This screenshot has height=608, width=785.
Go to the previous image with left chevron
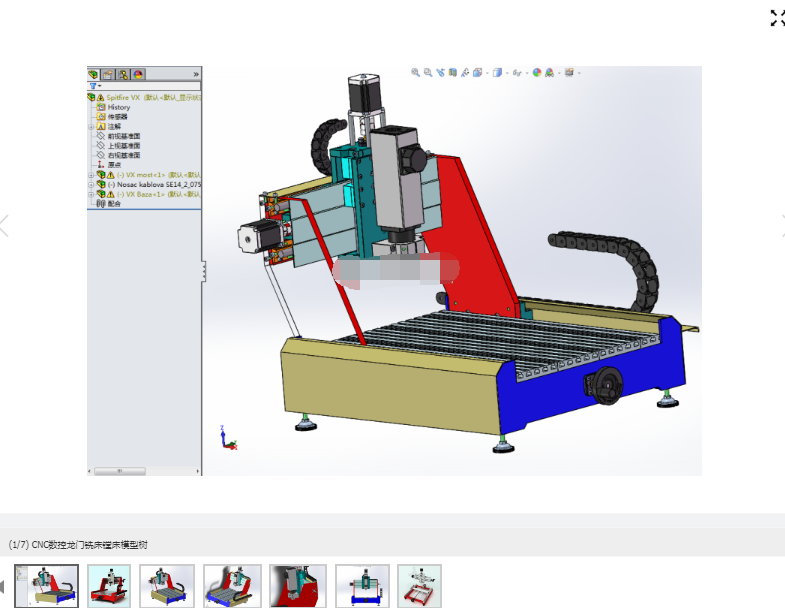4,225
